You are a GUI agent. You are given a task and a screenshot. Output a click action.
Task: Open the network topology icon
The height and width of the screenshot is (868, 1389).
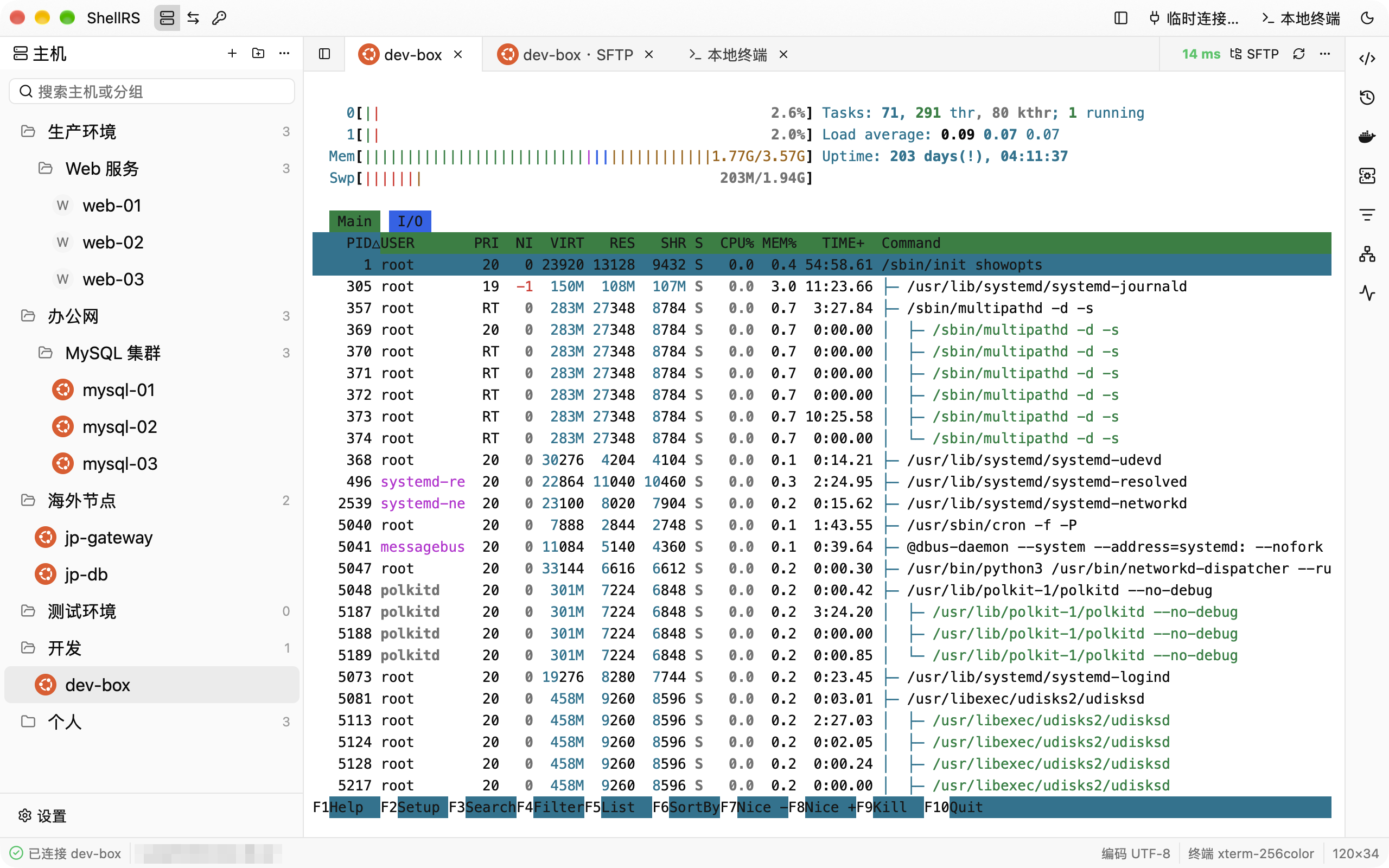coord(1367,254)
